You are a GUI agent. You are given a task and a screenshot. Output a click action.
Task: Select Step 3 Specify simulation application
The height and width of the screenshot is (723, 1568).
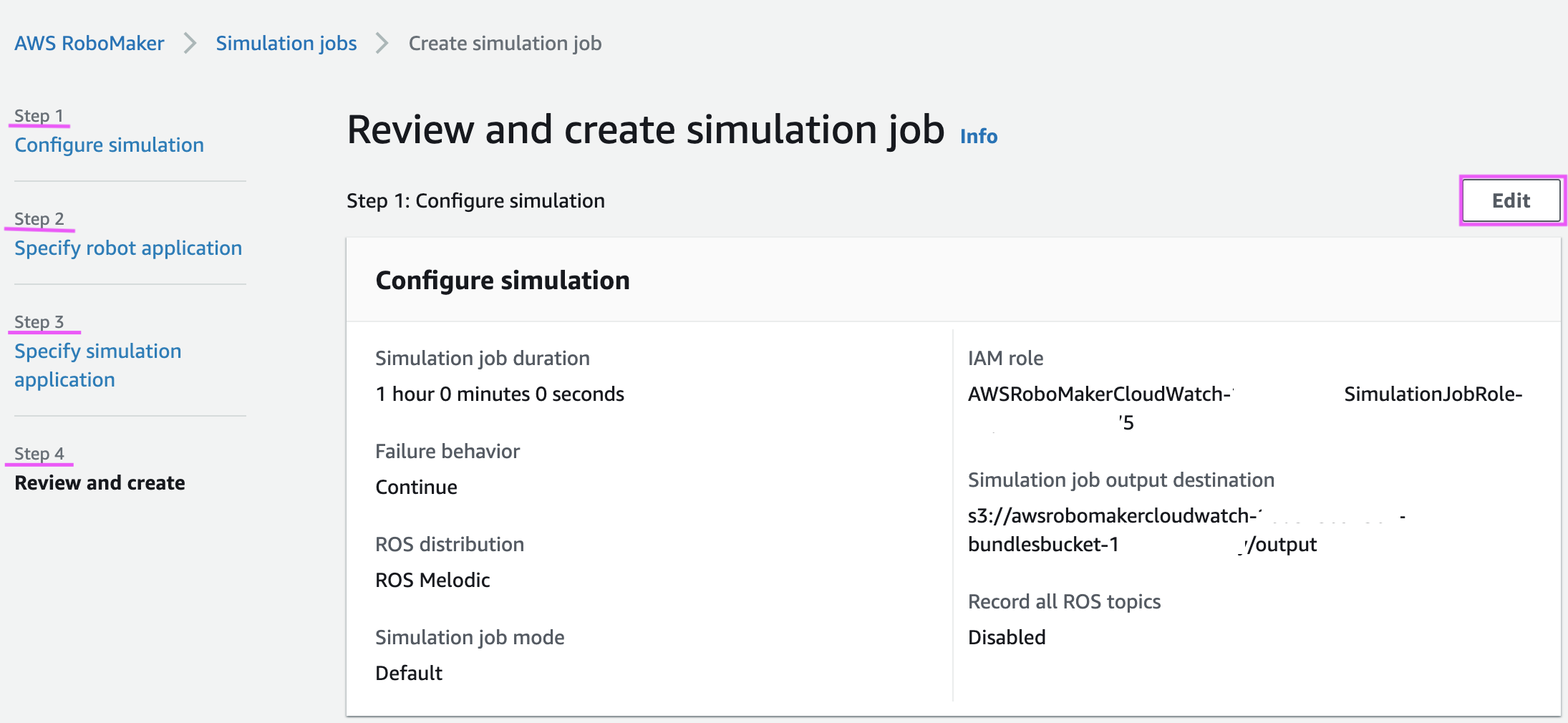97,365
